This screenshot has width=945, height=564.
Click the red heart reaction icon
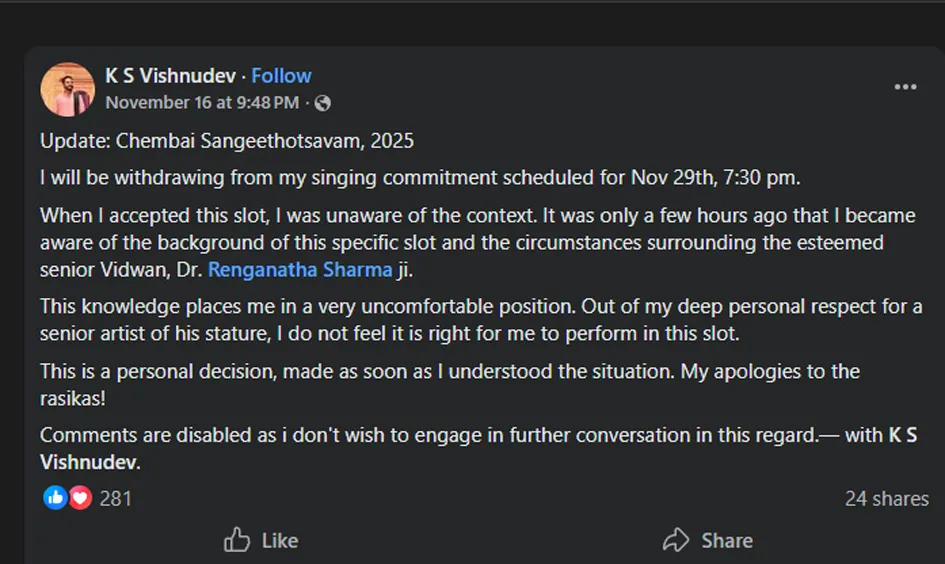pyautogui.click(x=80, y=497)
